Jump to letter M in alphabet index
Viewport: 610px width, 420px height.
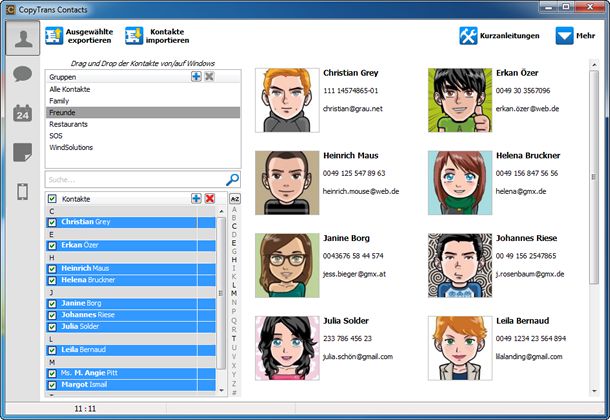(234, 294)
